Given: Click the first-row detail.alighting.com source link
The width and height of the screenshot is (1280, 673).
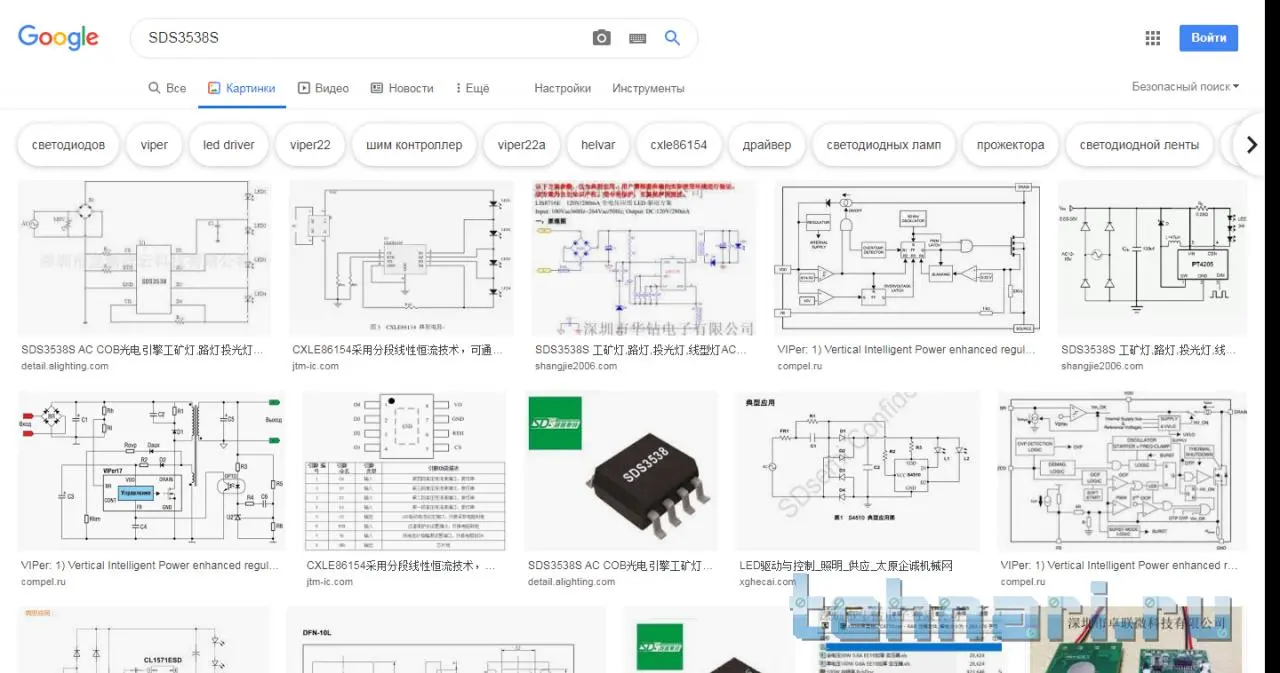Looking at the screenshot, I should (65, 366).
